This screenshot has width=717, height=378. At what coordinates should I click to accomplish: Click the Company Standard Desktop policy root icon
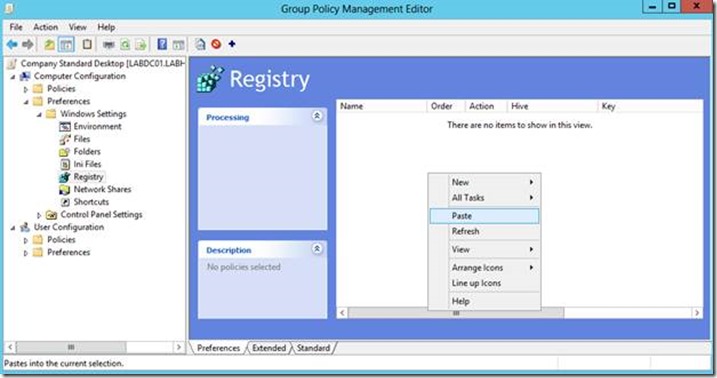point(12,64)
